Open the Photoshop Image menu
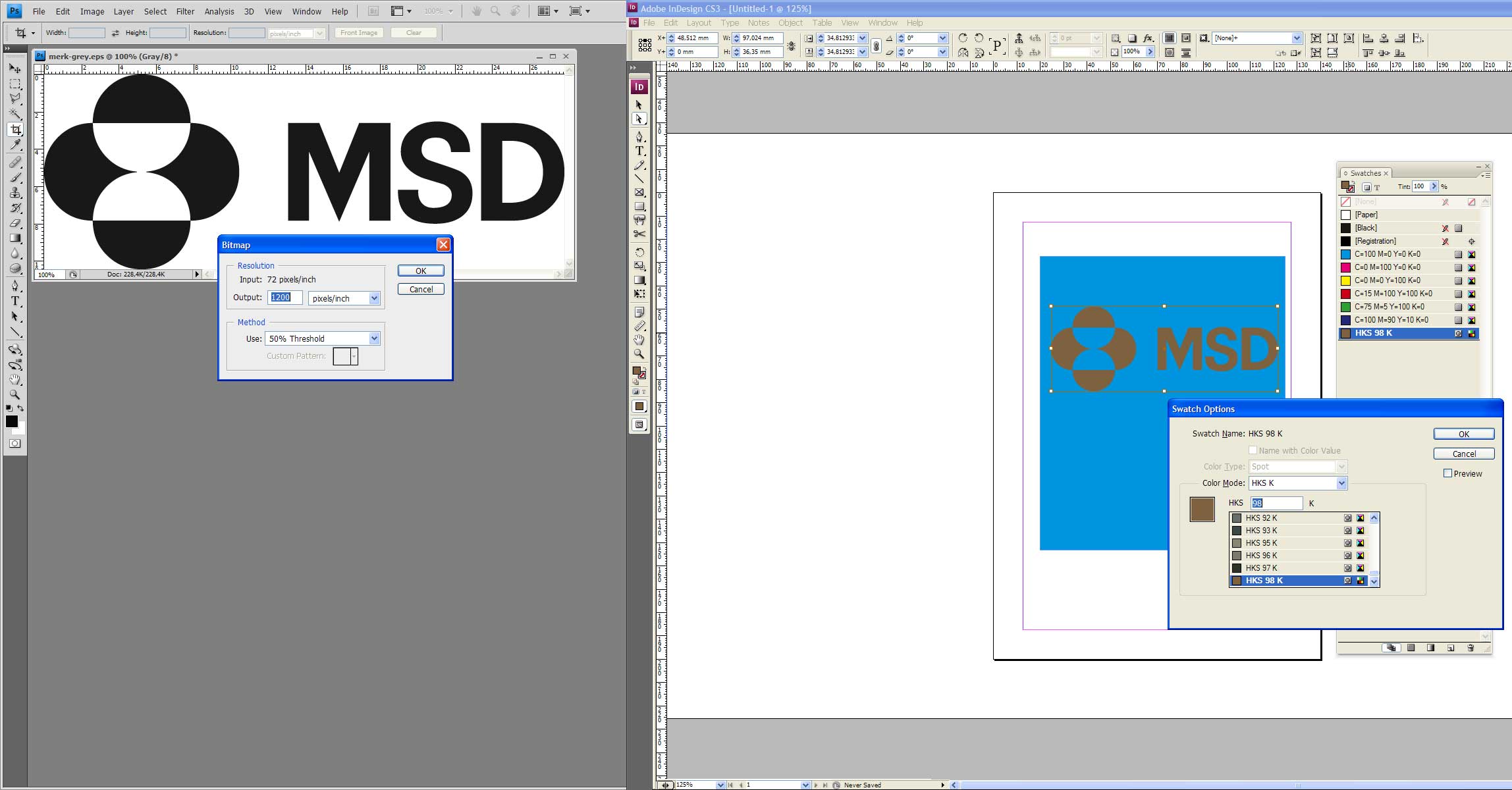The image size is (1512, 790). coord(92,11)
